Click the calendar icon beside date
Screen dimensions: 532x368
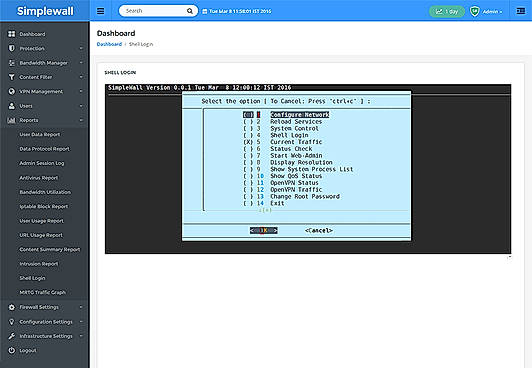pyautogui.click(x=205, y=12)
